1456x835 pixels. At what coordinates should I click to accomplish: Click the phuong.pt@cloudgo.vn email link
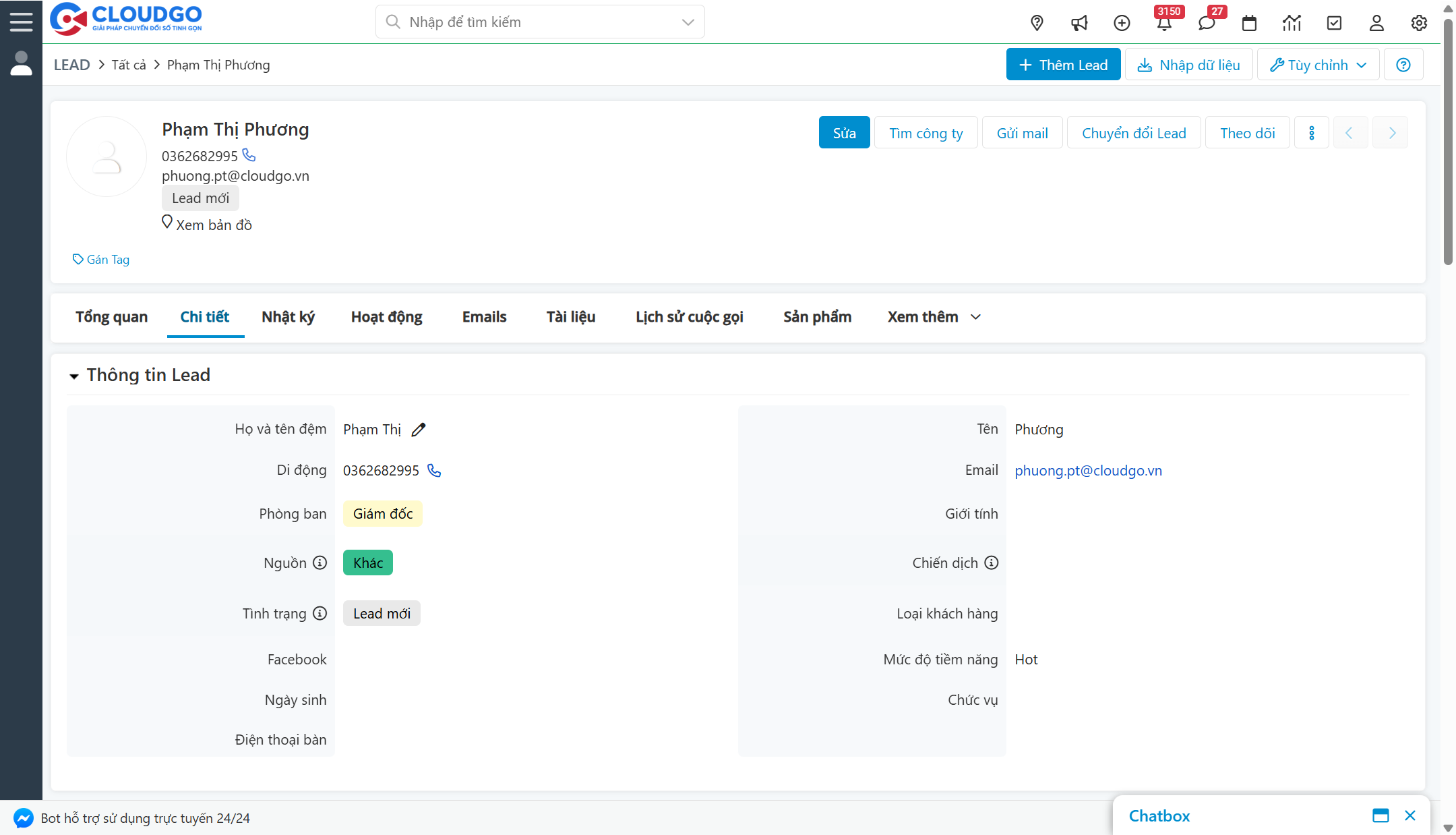click(x=1088, y=471)
